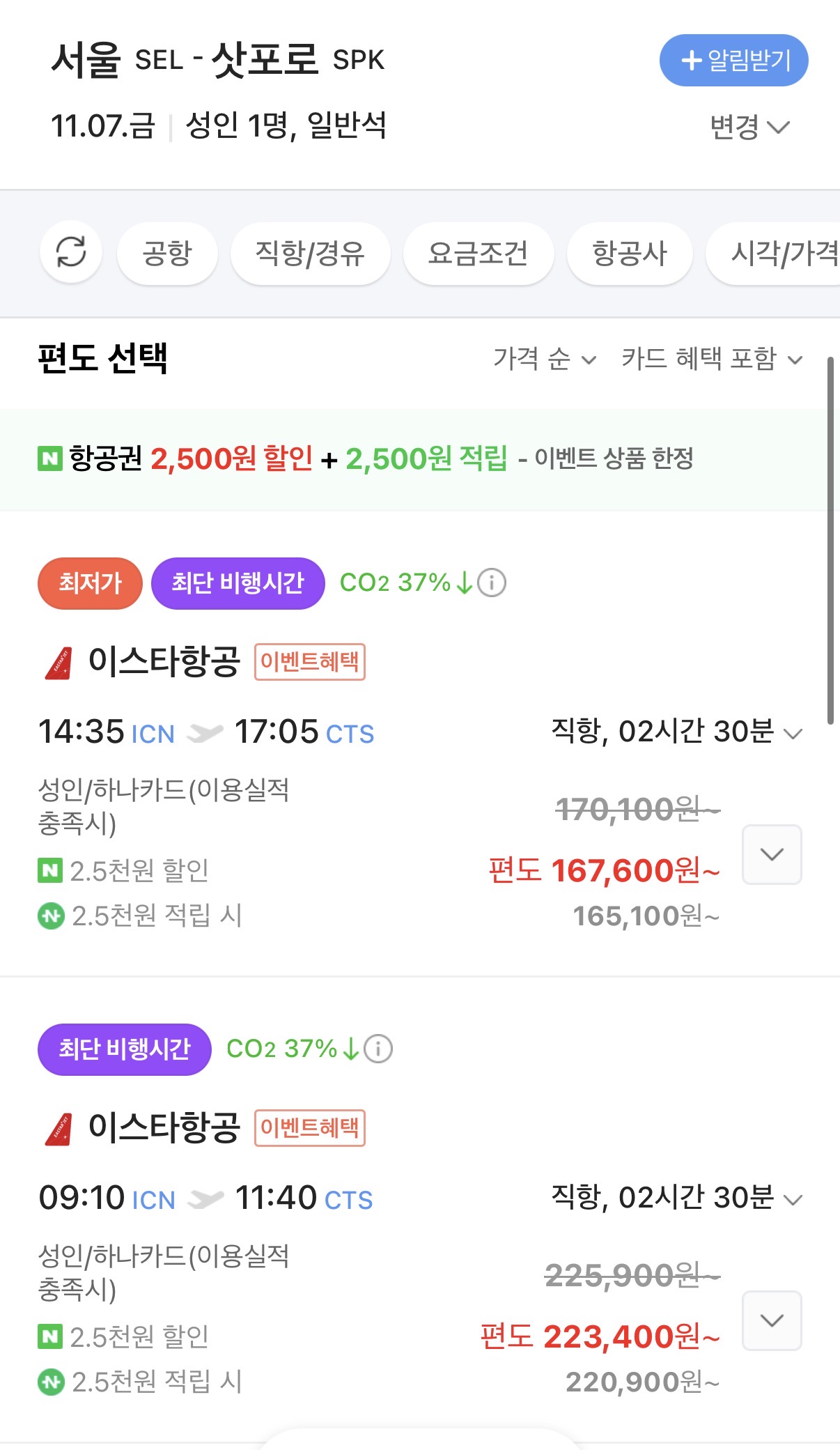
Task: Open the 카드 혜택 포함 dropdown
Action: tap(712, 359)
